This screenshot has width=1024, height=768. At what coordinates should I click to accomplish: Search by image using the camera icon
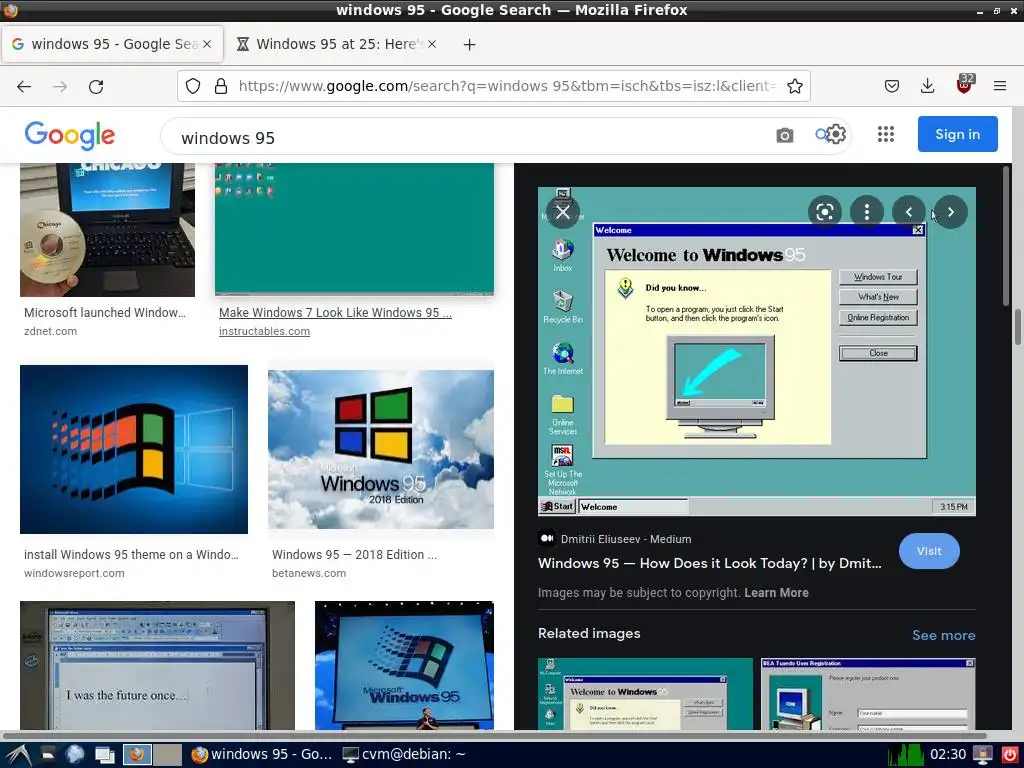784,135
